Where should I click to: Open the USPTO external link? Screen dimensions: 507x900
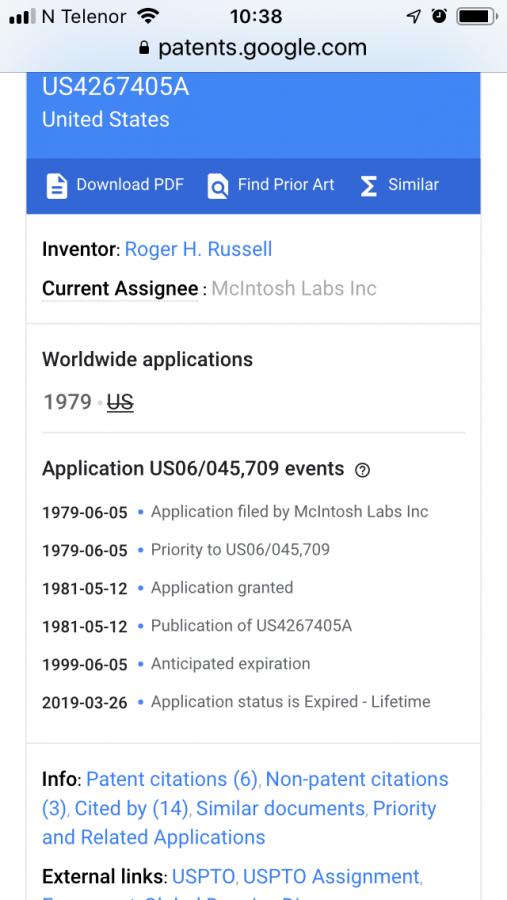tap(204, 876)
